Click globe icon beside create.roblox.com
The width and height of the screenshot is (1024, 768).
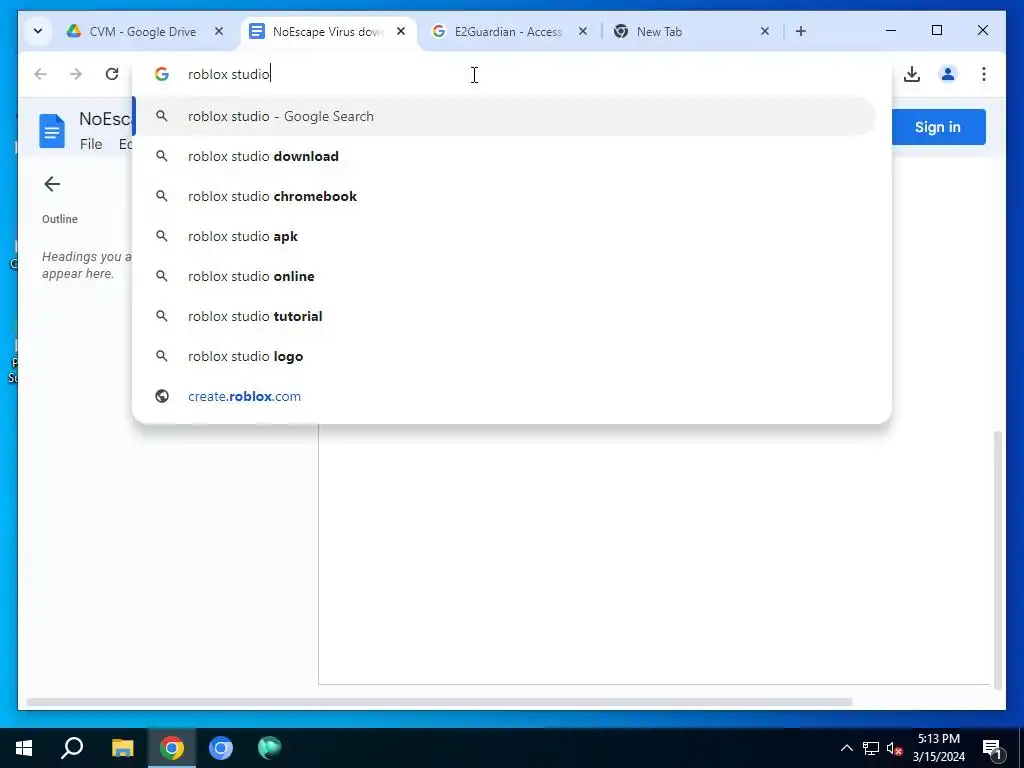pyautogui.click(x=162, y=396)
